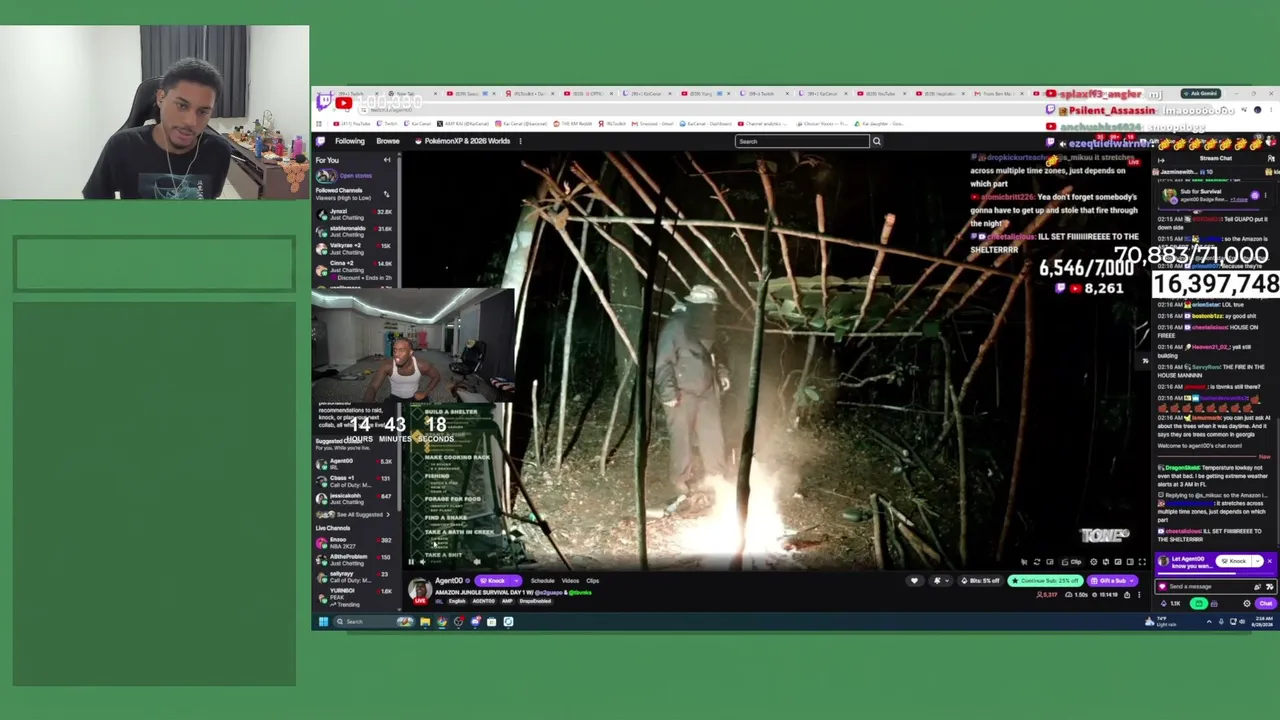Click the Knock button in chat banner
The image size is (1280, 720).
tap(1235, 561)
